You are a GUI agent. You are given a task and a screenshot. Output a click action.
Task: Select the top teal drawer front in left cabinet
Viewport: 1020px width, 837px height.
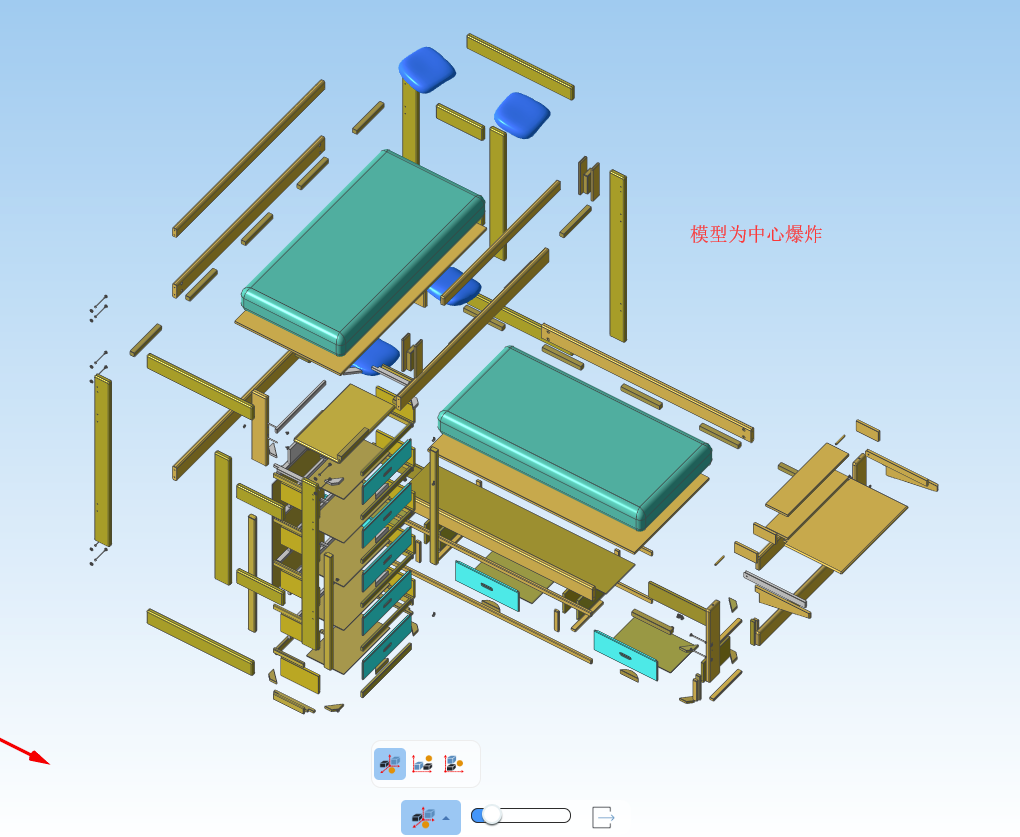[x=387, y=470]
